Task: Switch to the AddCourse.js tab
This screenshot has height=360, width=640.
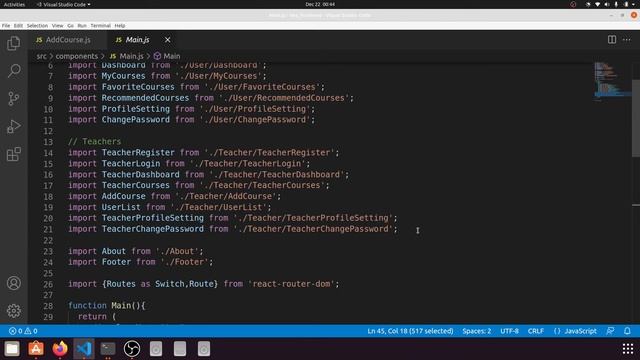Action: [68, 40]
